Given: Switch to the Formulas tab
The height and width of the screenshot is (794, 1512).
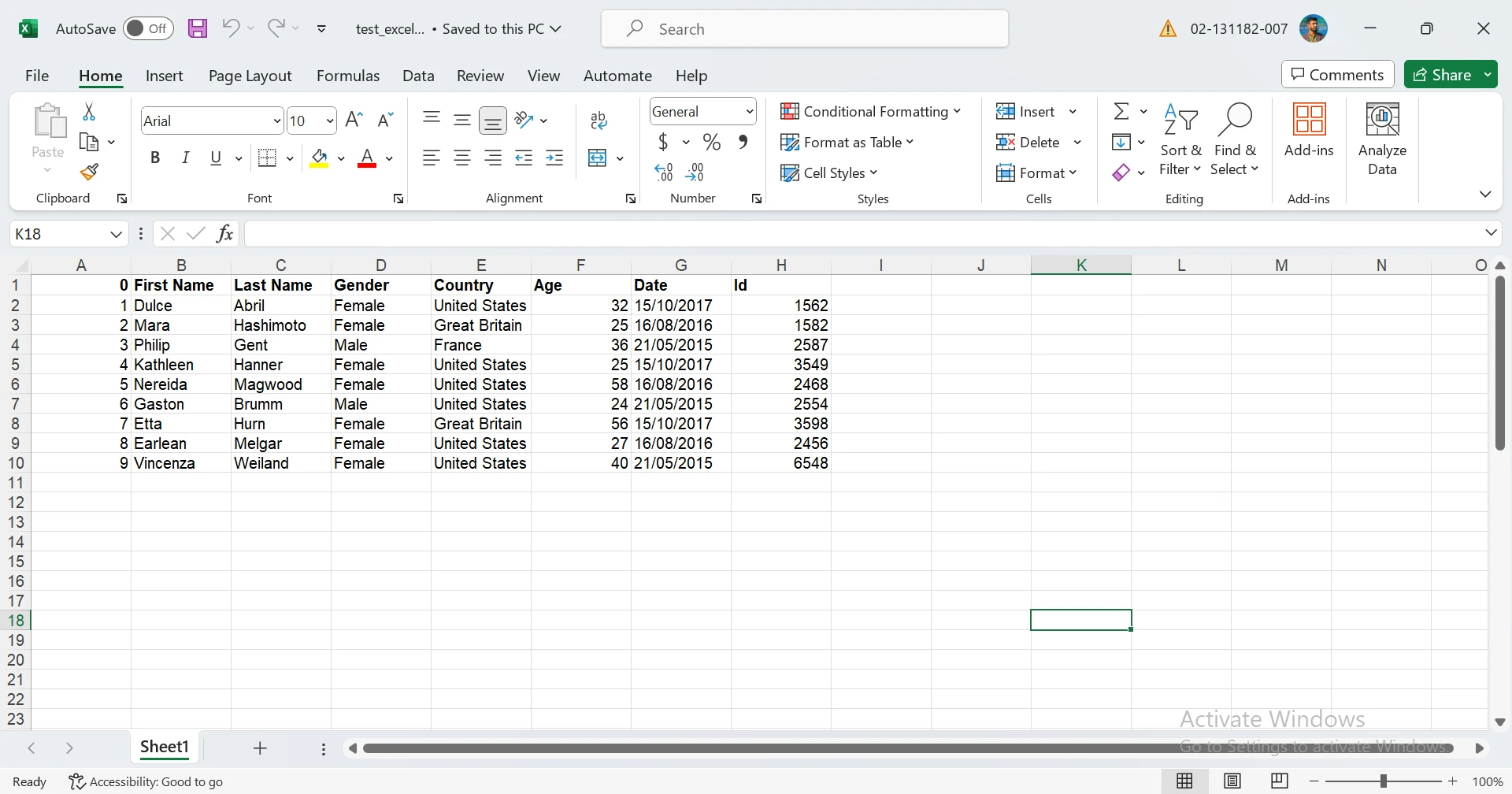Looking at the screenshot, I should [347, 76].
